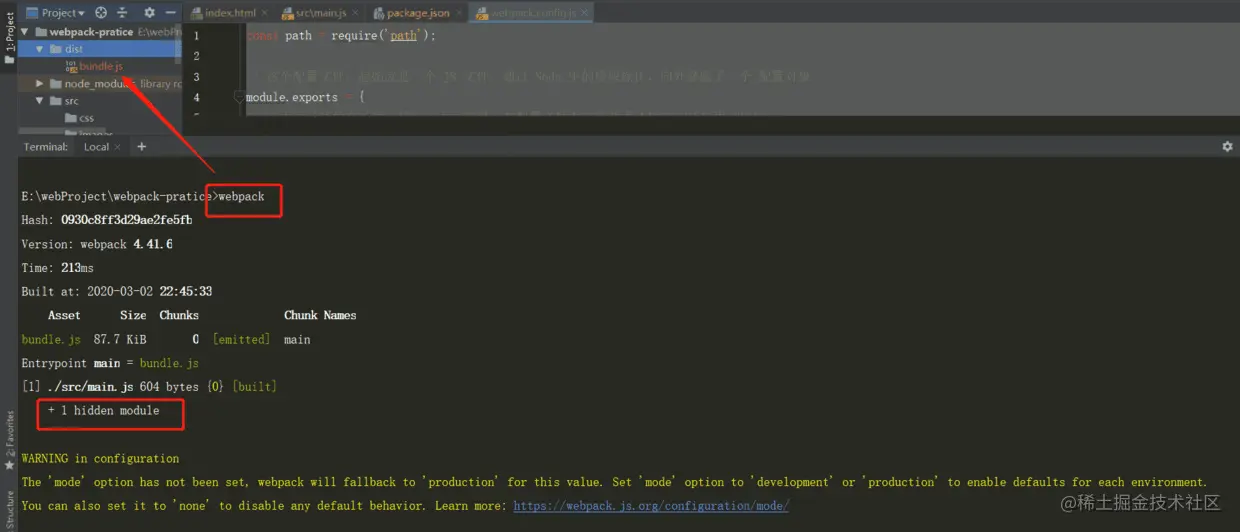
Task: Open the Project view dropdown
Action: [55, 12]
